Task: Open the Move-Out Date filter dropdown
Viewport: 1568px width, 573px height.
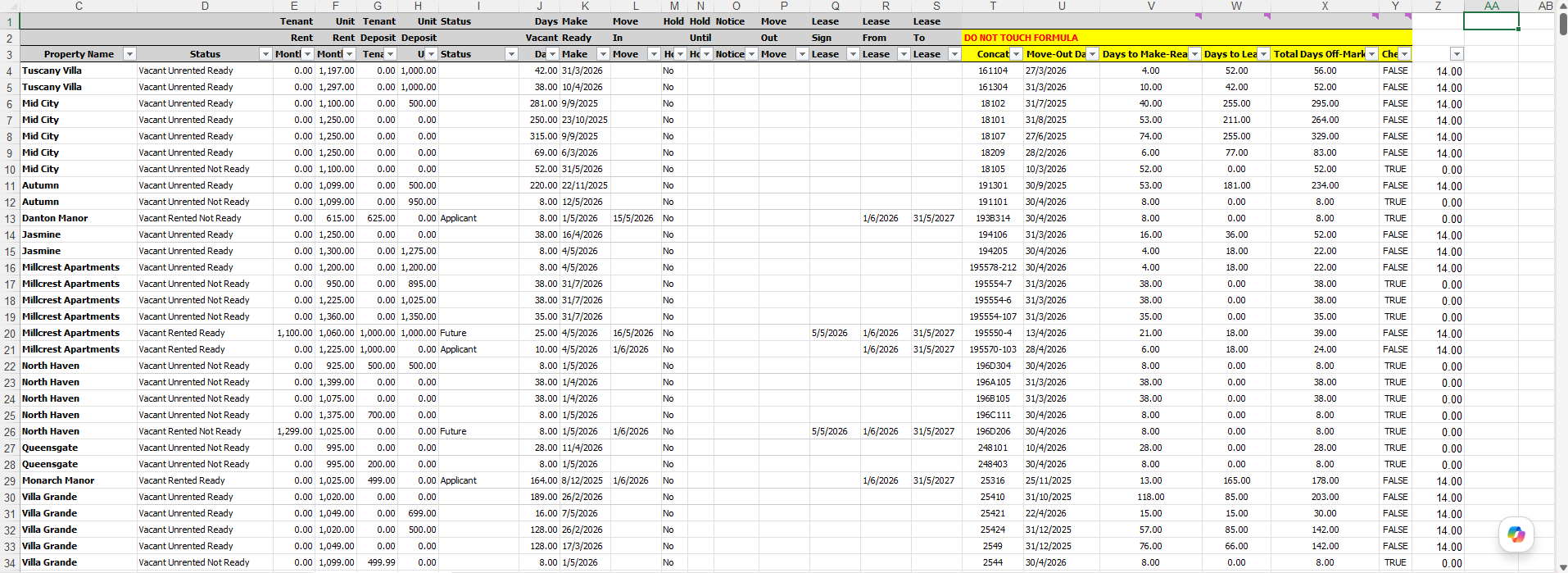Action: pyautogui.click(x=1092, y=54)
